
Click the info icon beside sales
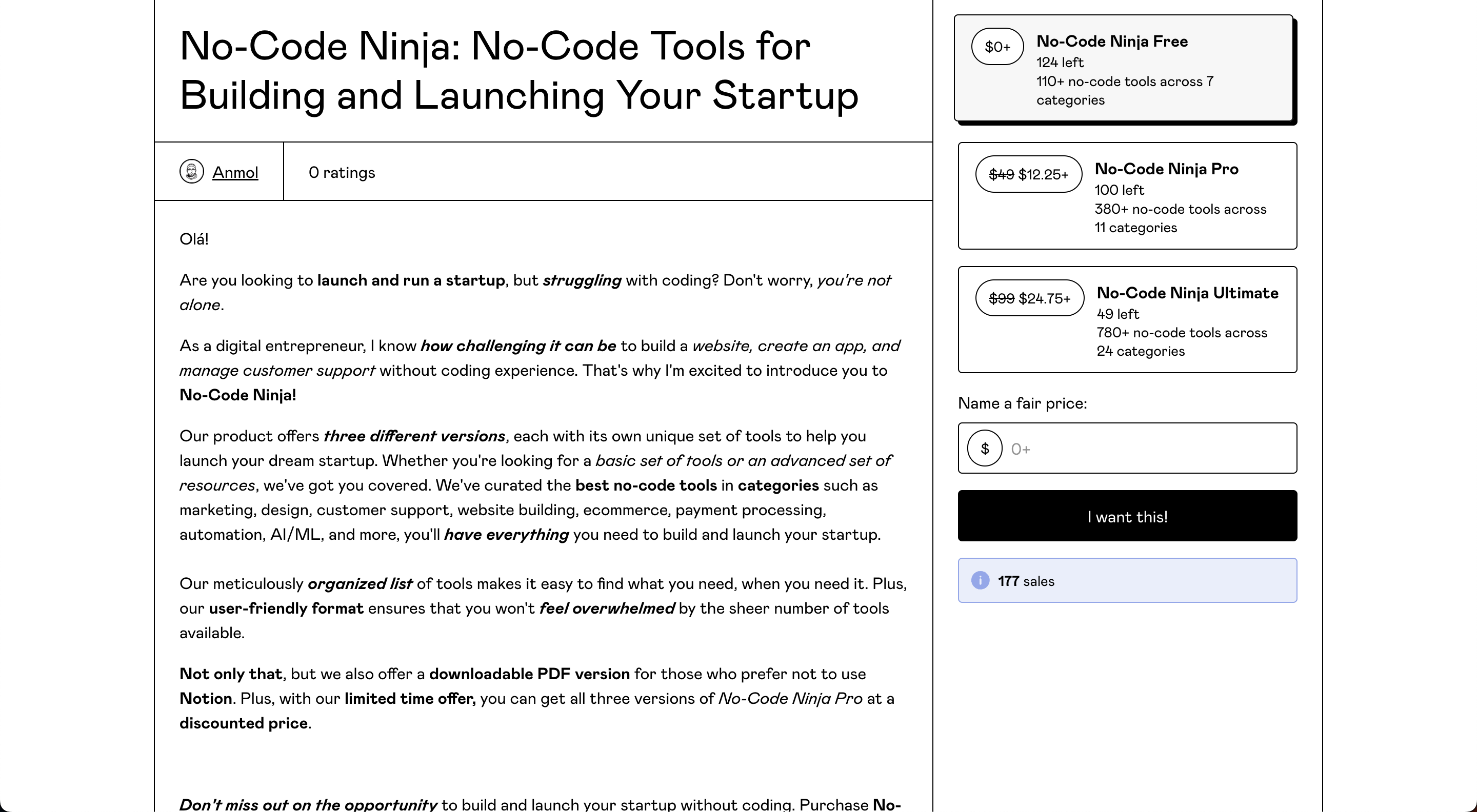click(980, 580)
